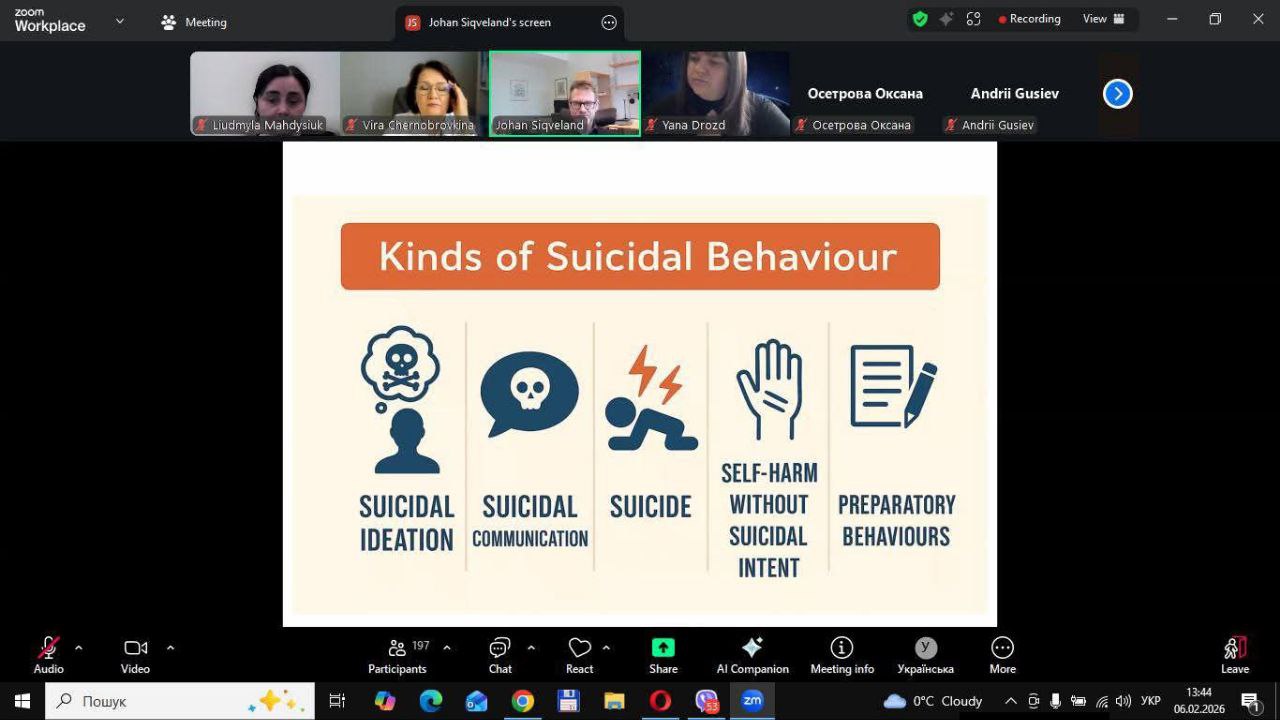Expand the audio settings arrow
This screenshot has height=720, width=1280.
pyautogui.click(x=79, y=648)
